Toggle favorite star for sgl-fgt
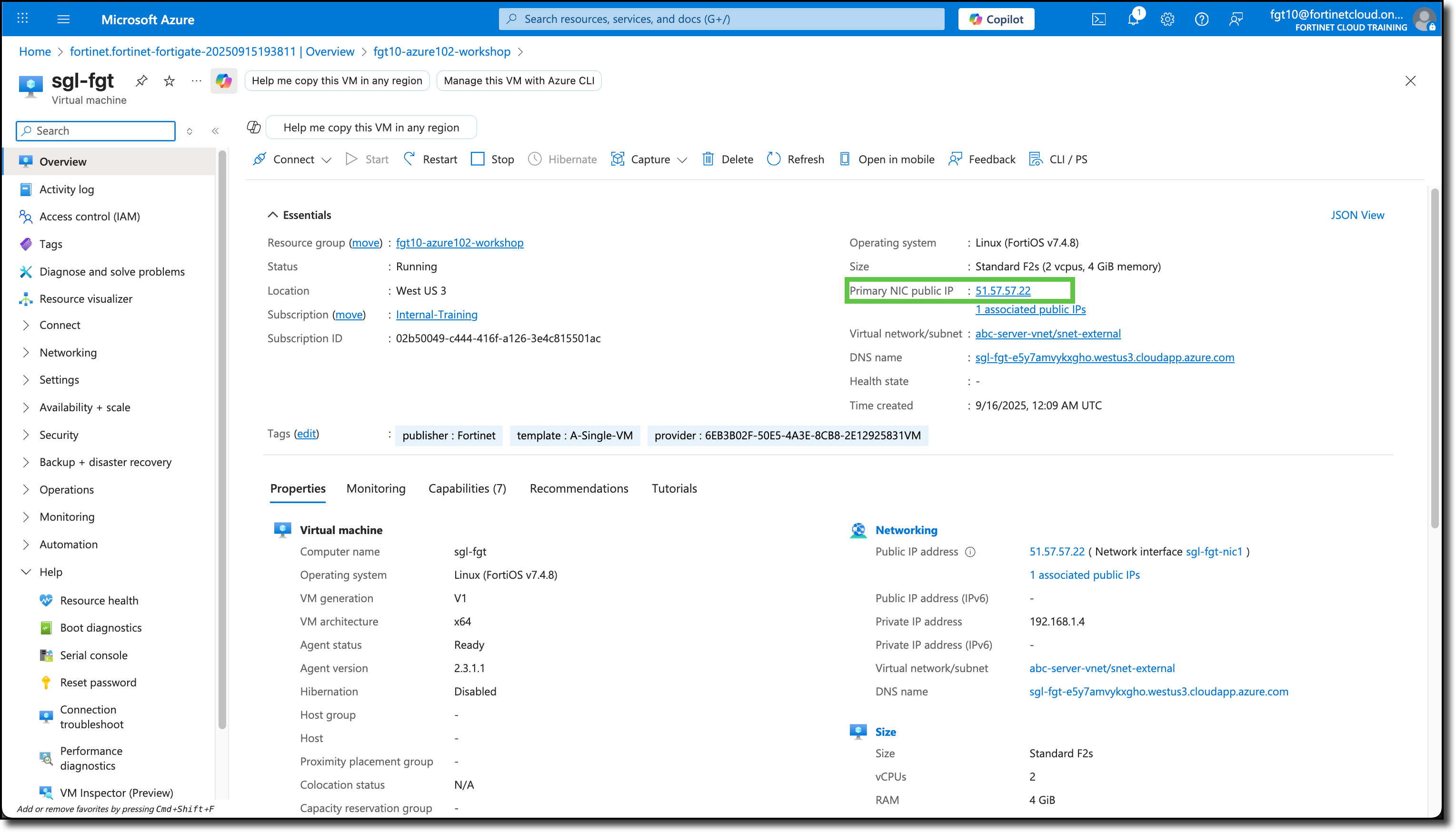 (x=169, y=80)
